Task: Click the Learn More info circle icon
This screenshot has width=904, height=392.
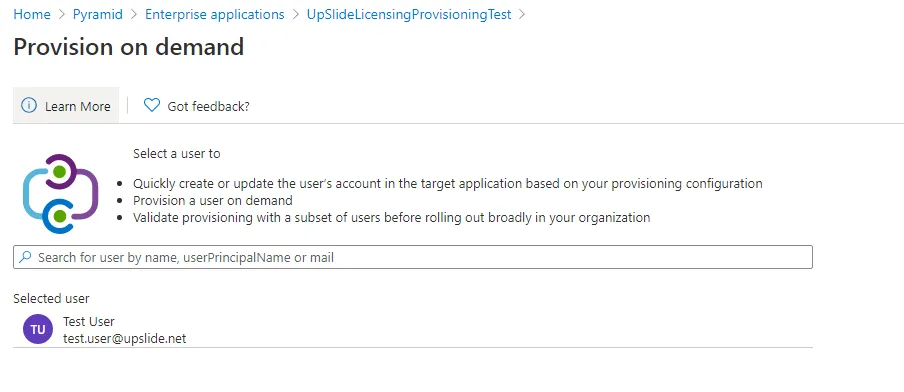Action: click(28, 105)
